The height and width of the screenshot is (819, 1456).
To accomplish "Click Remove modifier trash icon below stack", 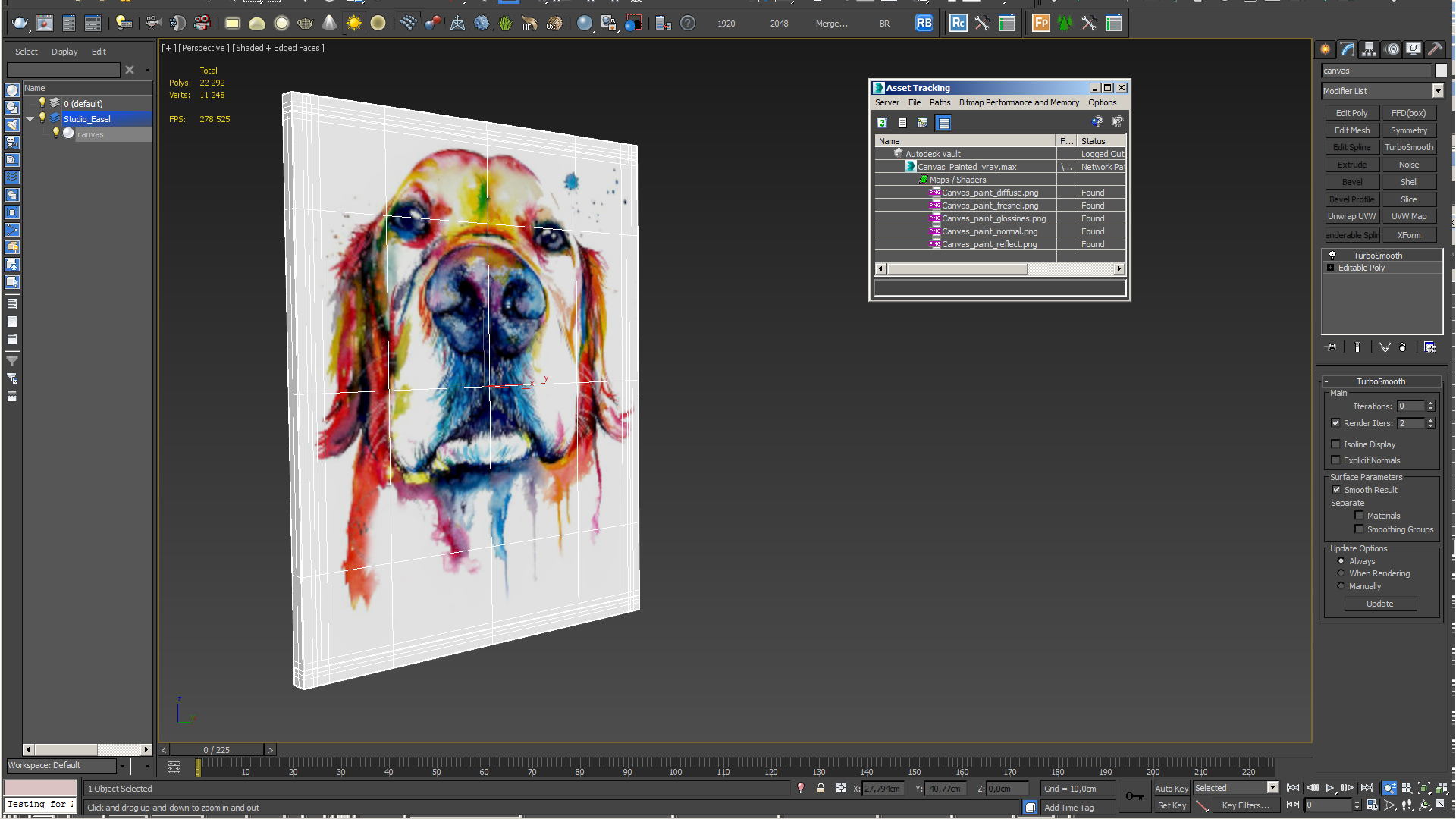I will pos(1403,347).
